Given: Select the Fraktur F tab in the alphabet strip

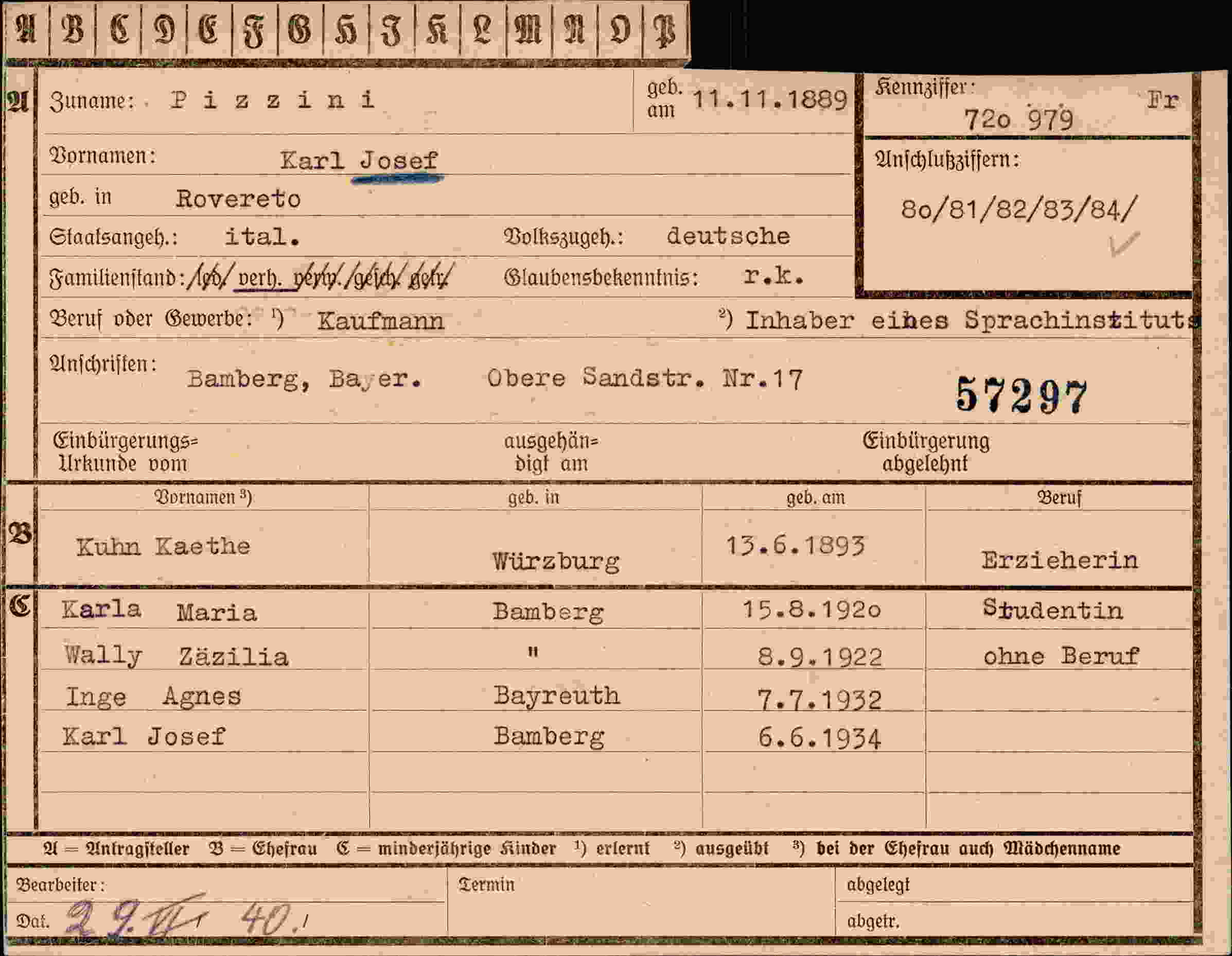Looking at the screenshot, I should coord(254,29).
